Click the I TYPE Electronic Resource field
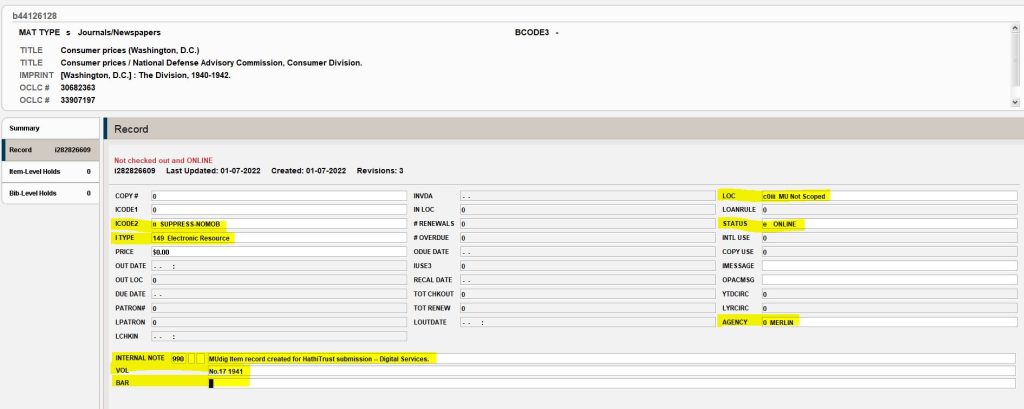This screenshot has width=1024, height=409. (x=277, y=238)
